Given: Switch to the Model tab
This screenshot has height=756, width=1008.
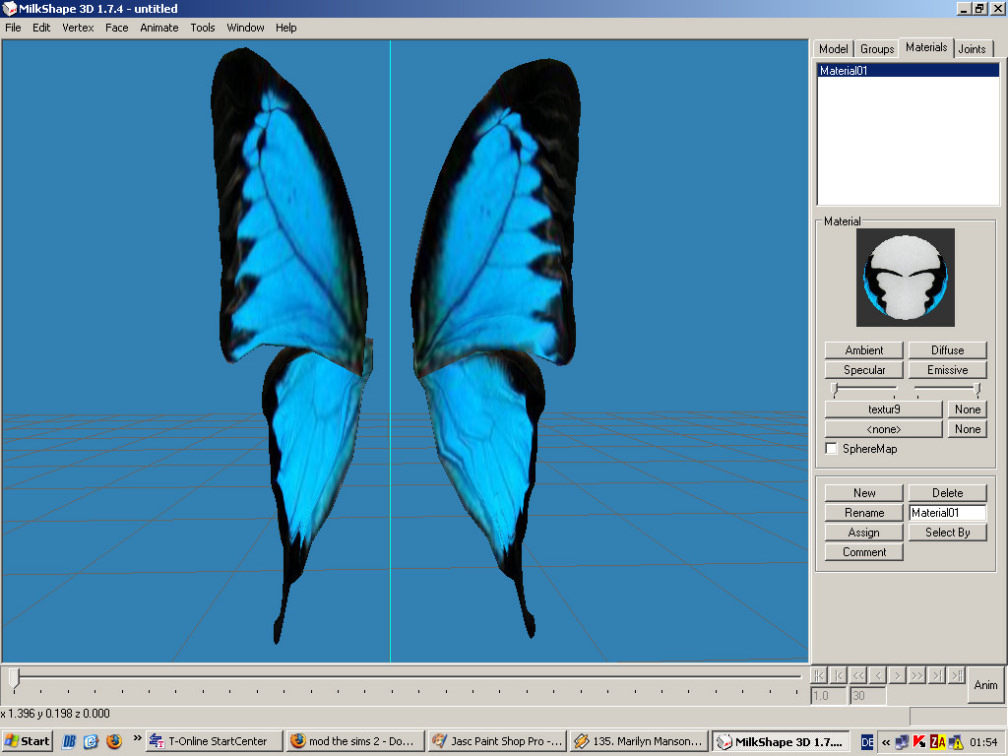Looking at the screenshot, I should [x=833, y=49].
